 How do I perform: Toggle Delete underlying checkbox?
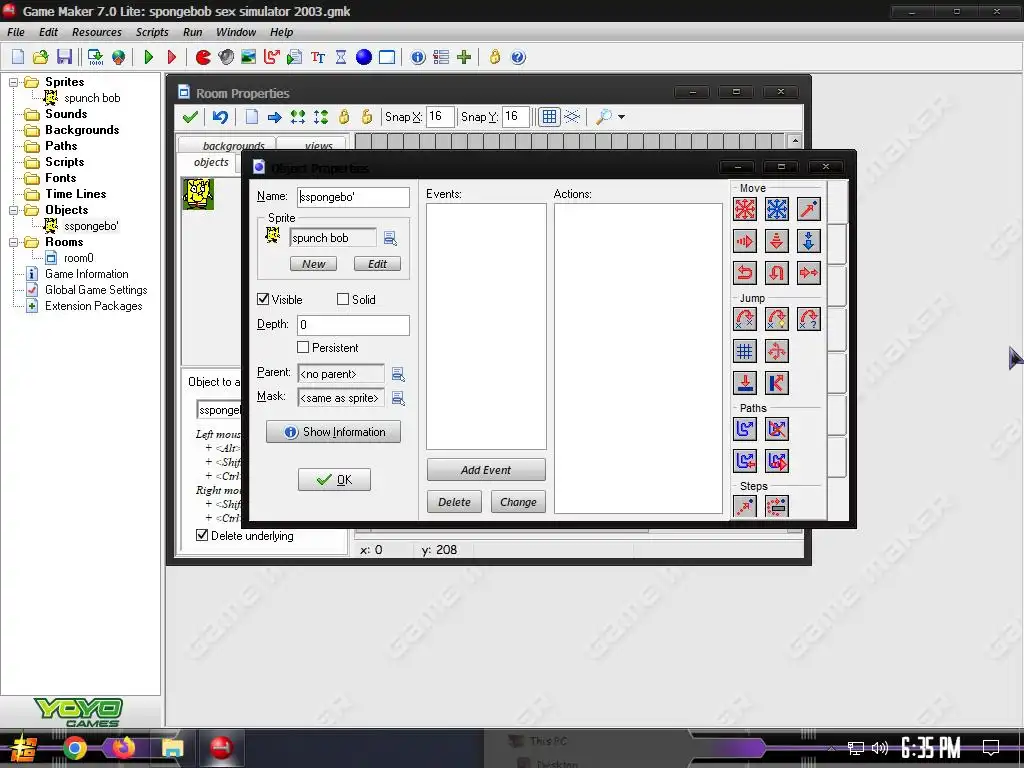pos(202,536)
